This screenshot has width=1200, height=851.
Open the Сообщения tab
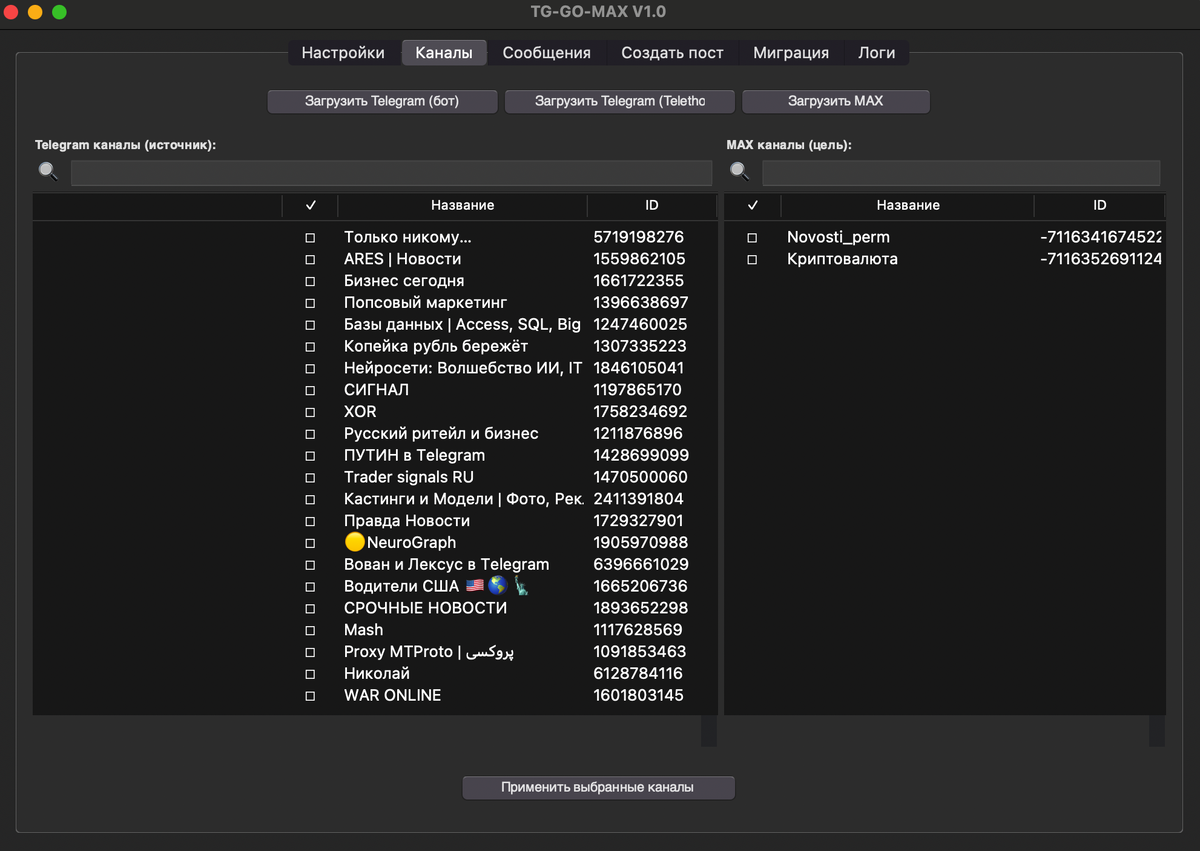pyautogui.click(x=546, y=53)
